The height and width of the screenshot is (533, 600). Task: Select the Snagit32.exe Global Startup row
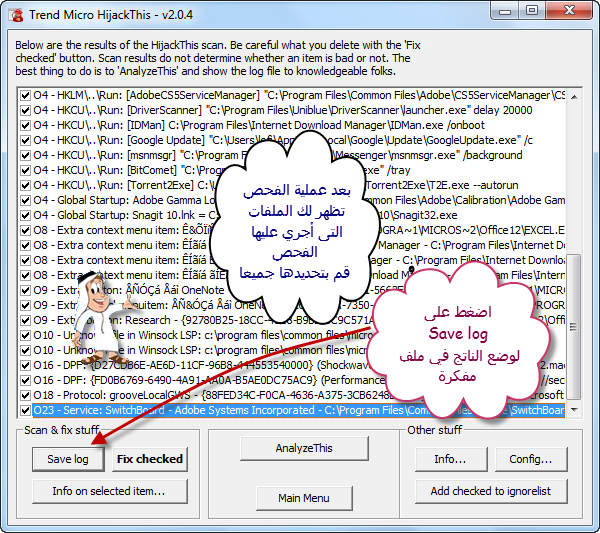click(245, 215)
